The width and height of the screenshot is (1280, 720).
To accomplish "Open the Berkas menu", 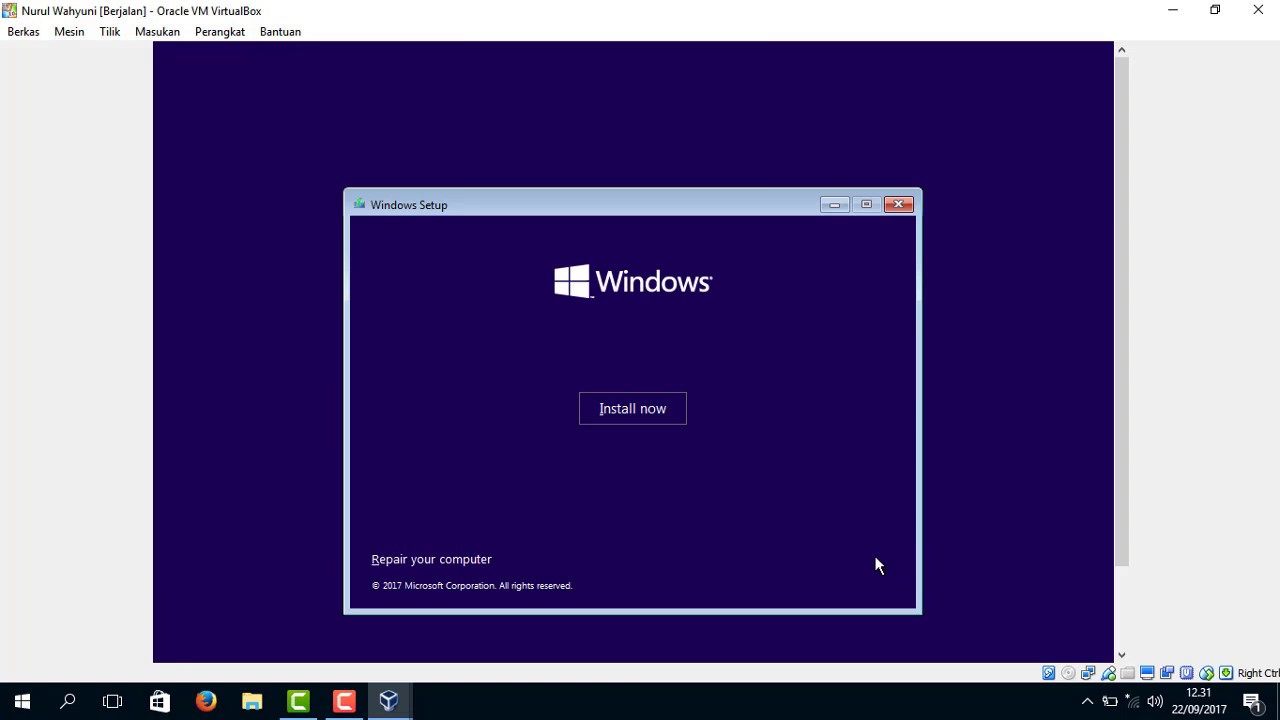I will 23,31.
